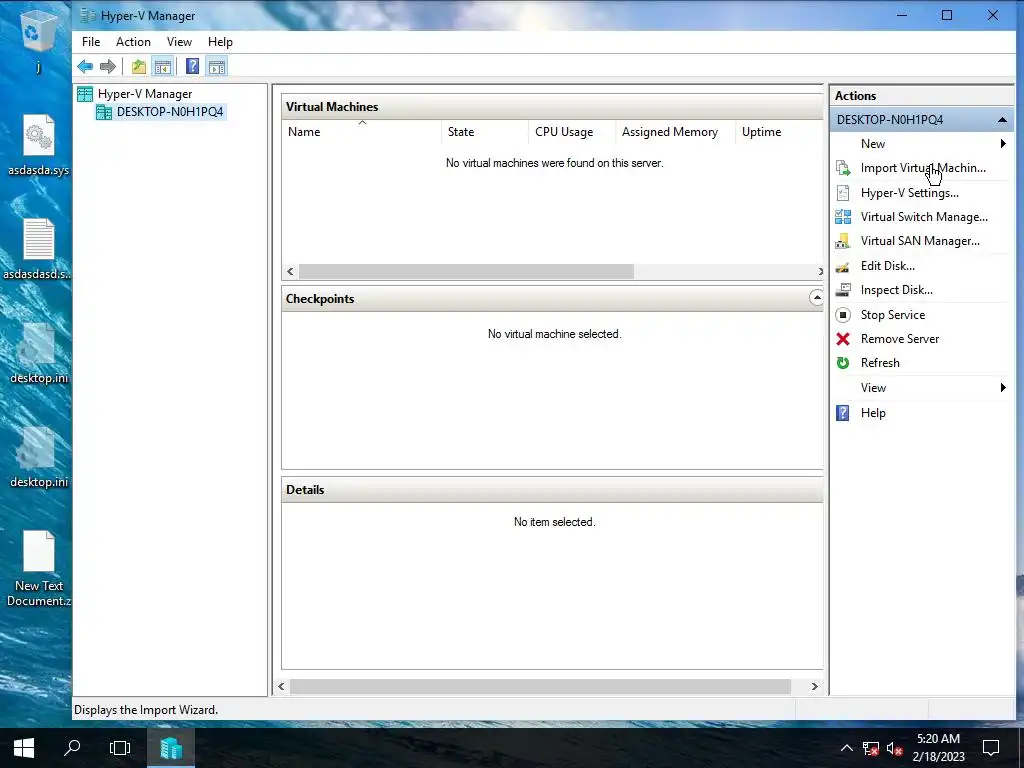This screenshot has width=1024, height=768.
Task: Click the Actions pane header
Action: (921, 95)
